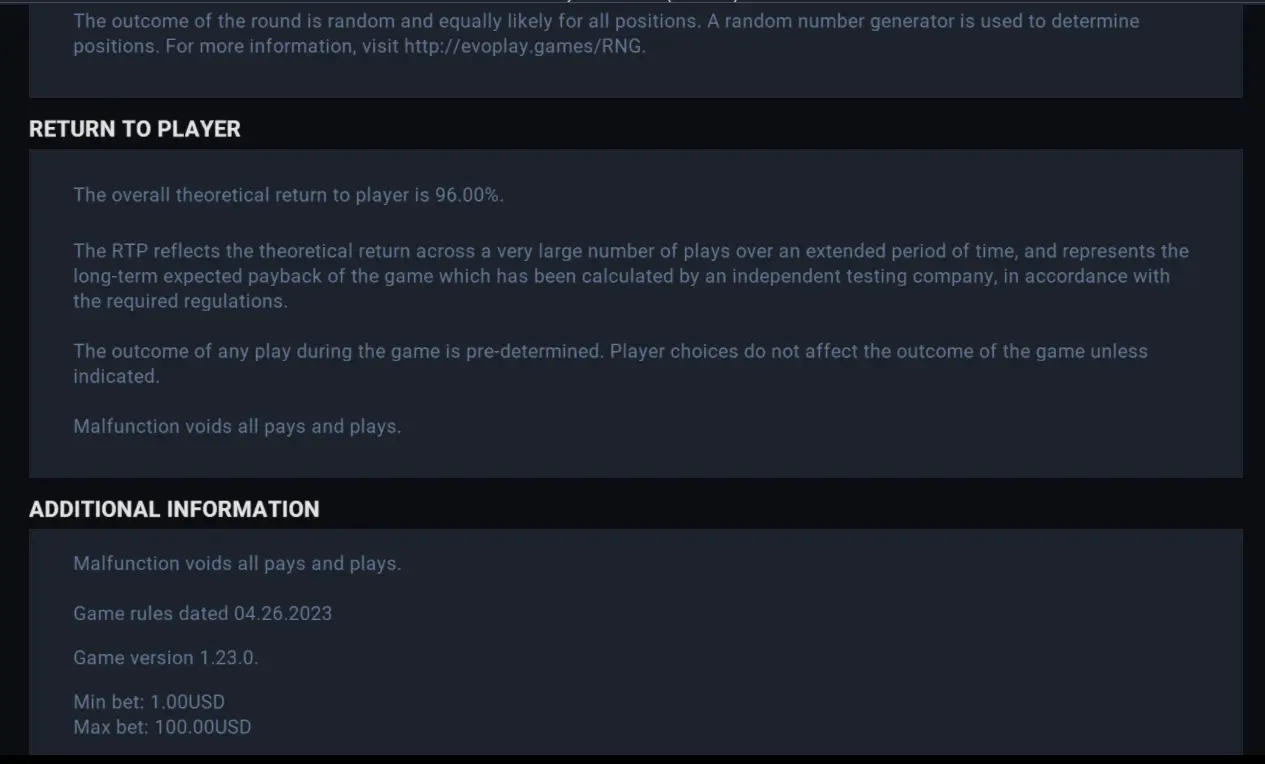The width and height of the screenshot is (1265, 764).
Task: Click 'Malfunction voids' line under Return to Player
Action: pos(237,426)
